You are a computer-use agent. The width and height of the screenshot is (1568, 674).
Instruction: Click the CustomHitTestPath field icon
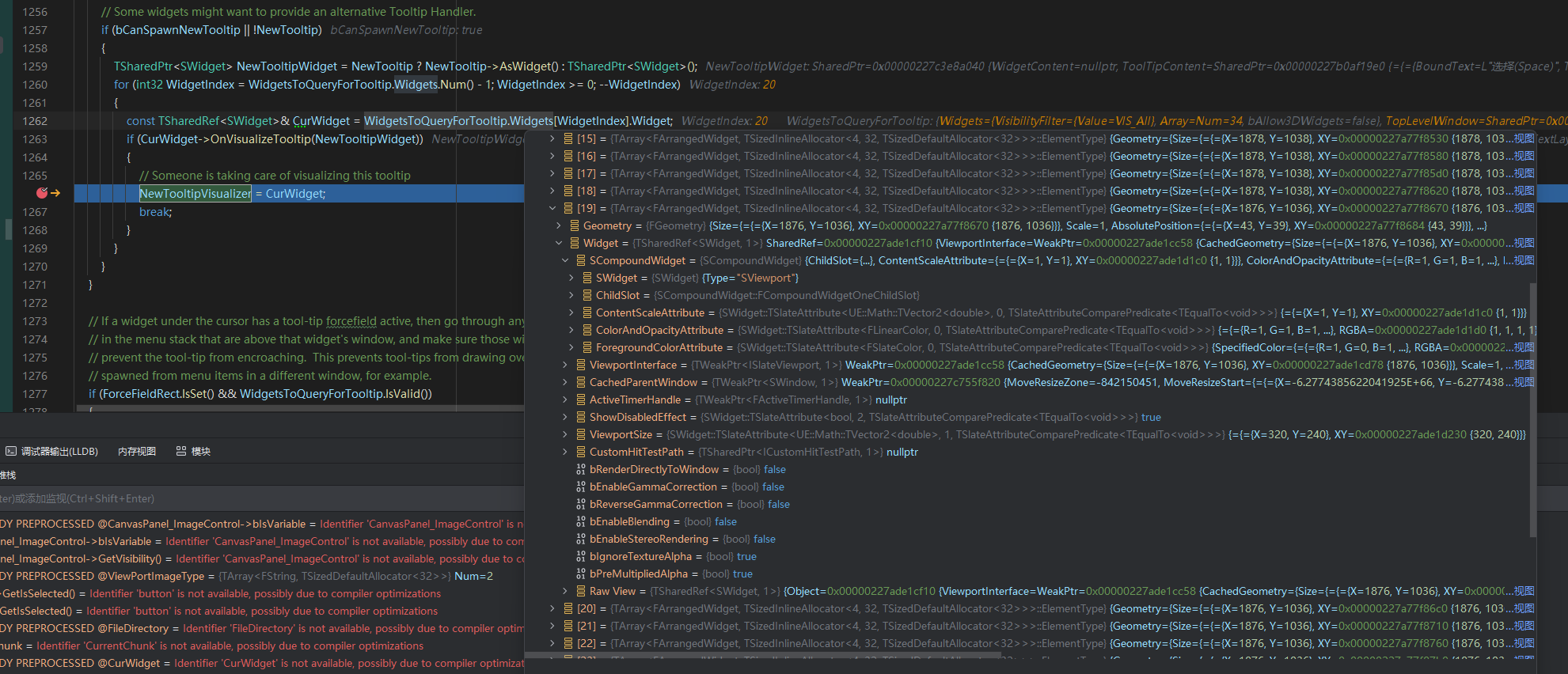point(581,452)
